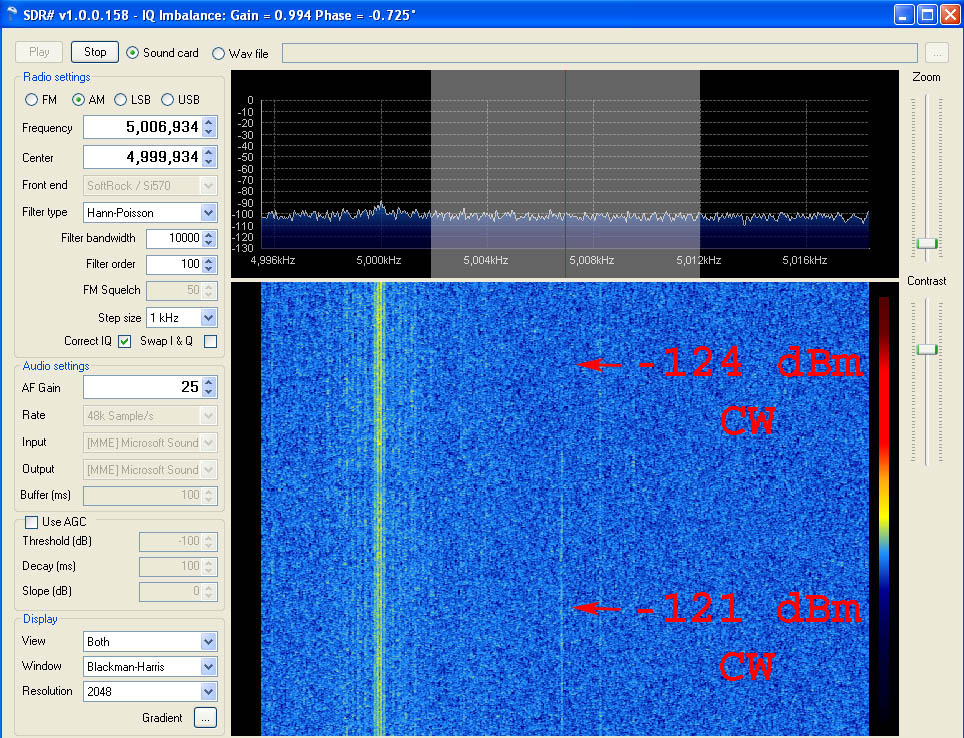Image resolution: width=964 pixels, height=738 pixels.
Task: Click the Frequency value field
Action: (x=143, y=127)
